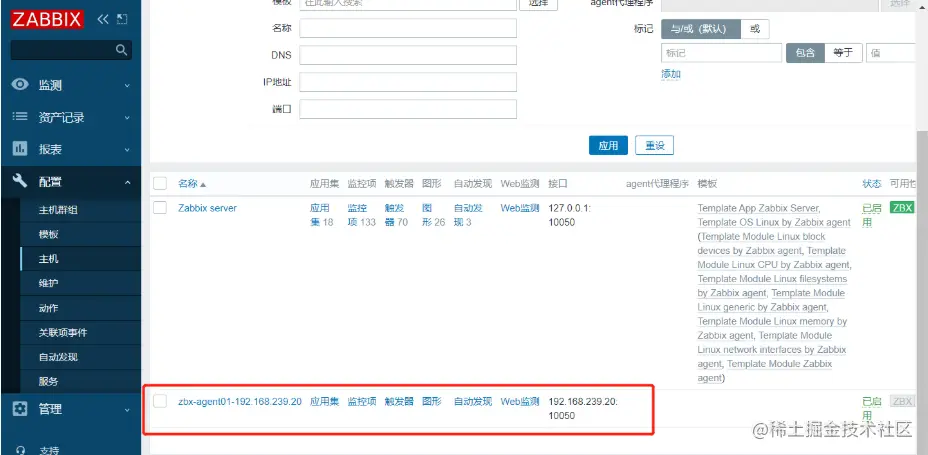Click the 状态 column header
928x455 pixels.
(x=872, y=183)
